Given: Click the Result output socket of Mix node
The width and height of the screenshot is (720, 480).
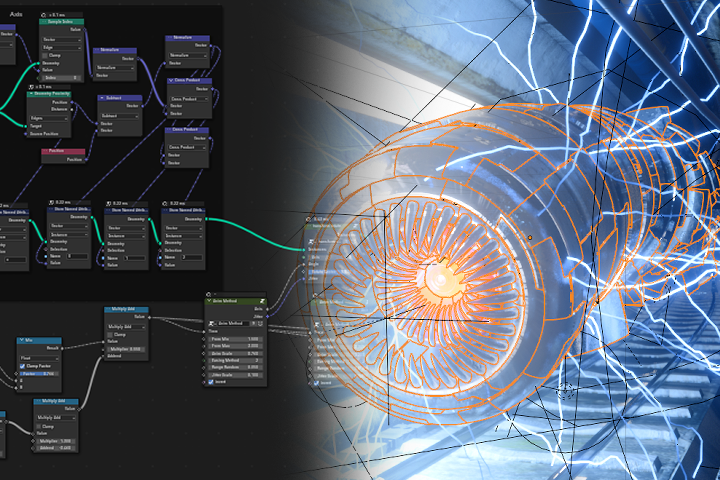Looking at the screenshot, I should pyautogui.click(x=62, y=348).
